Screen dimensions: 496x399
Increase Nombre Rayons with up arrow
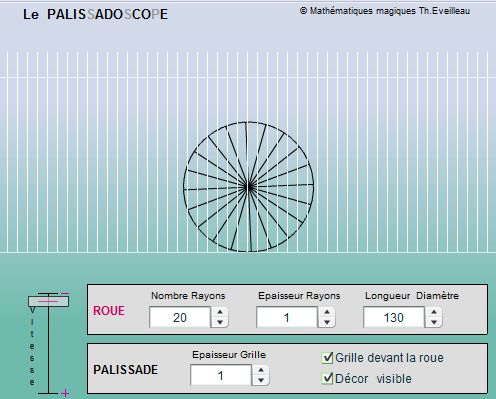tap(220, 312)
